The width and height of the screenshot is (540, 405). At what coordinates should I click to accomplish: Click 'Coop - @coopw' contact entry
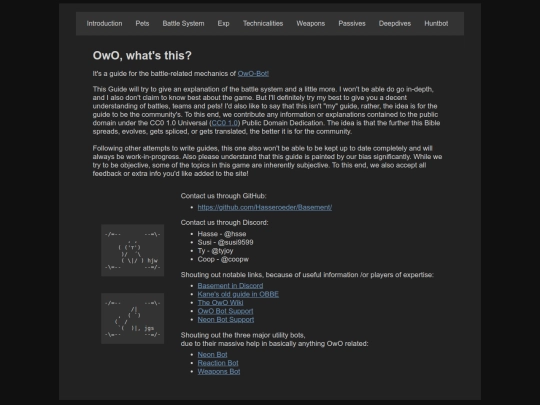223,259
